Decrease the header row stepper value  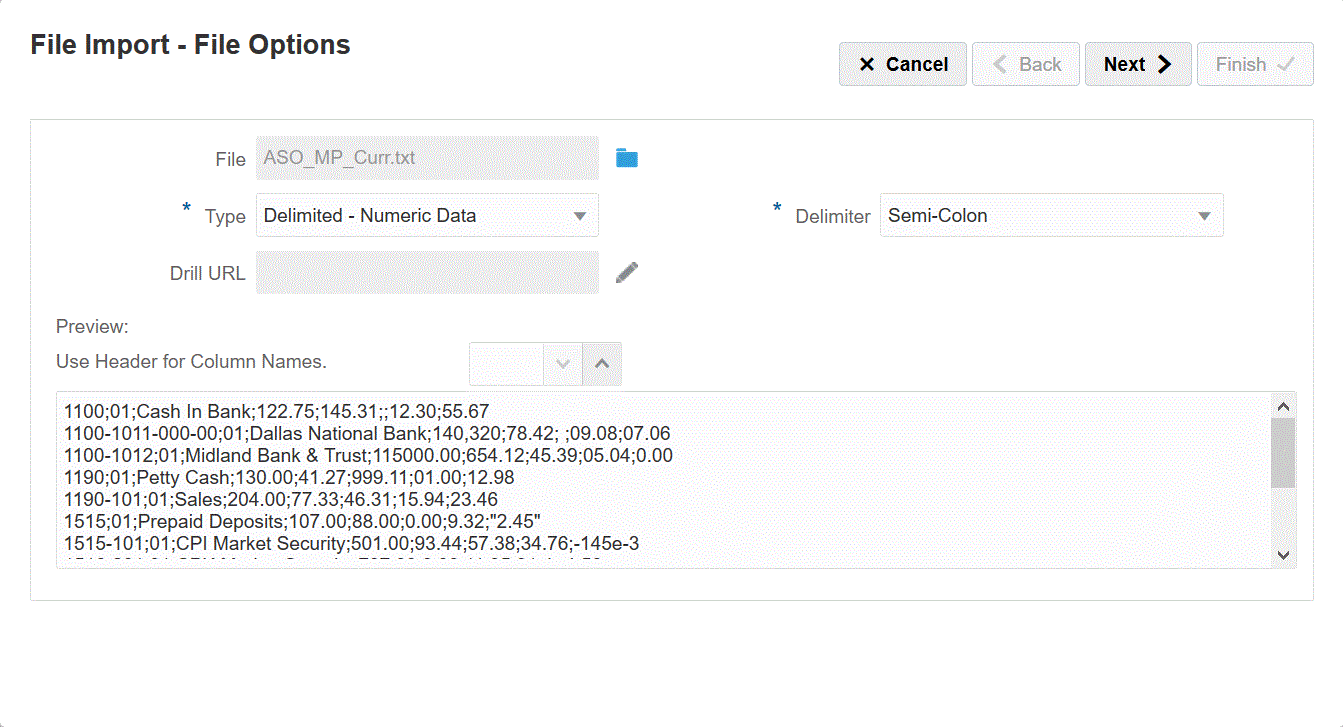click(x=563, y=364)
